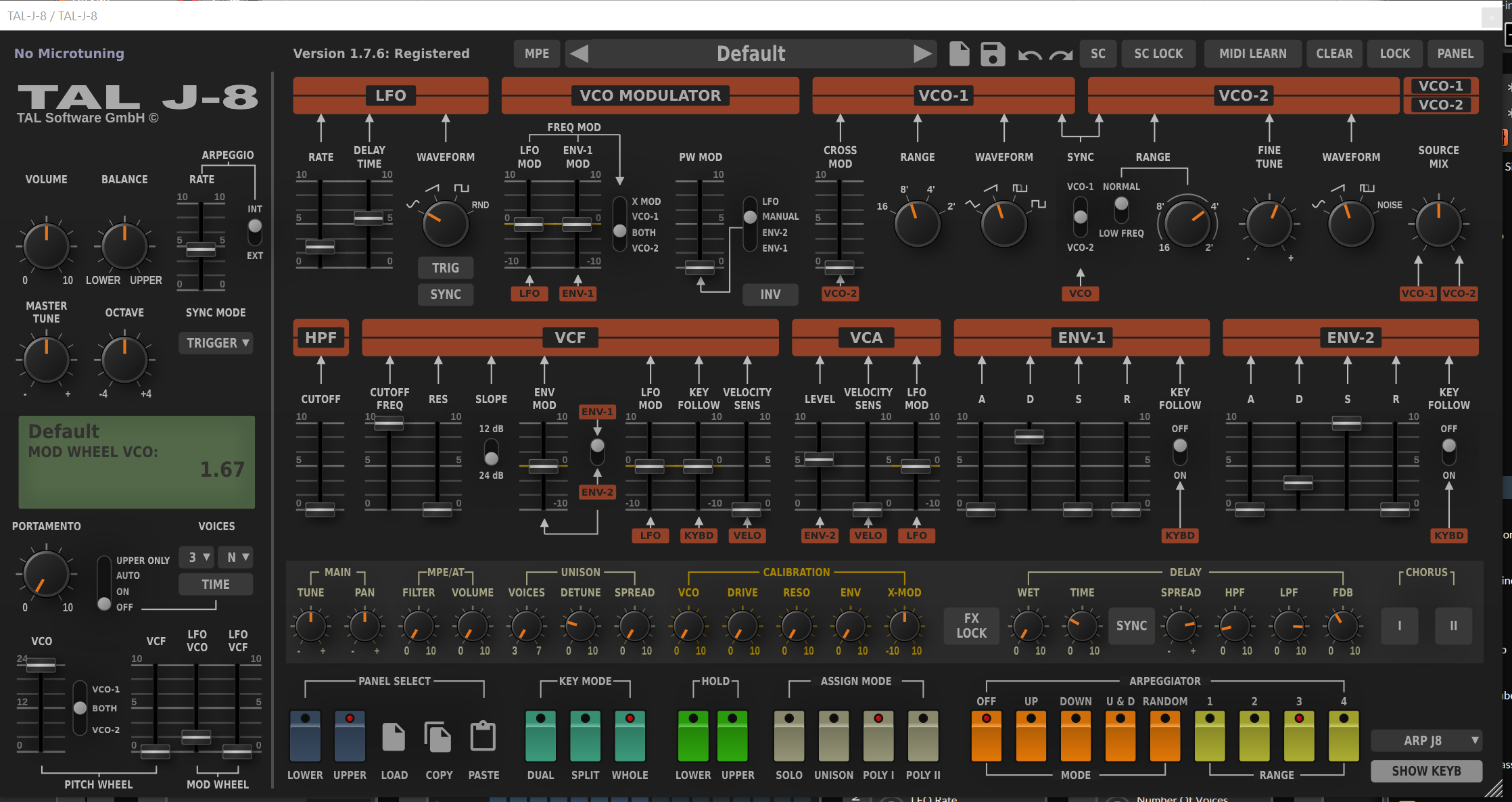Viewport: 1512px width, 802px height.
Task: Click the save preset floppy icon
Action: 993,53
